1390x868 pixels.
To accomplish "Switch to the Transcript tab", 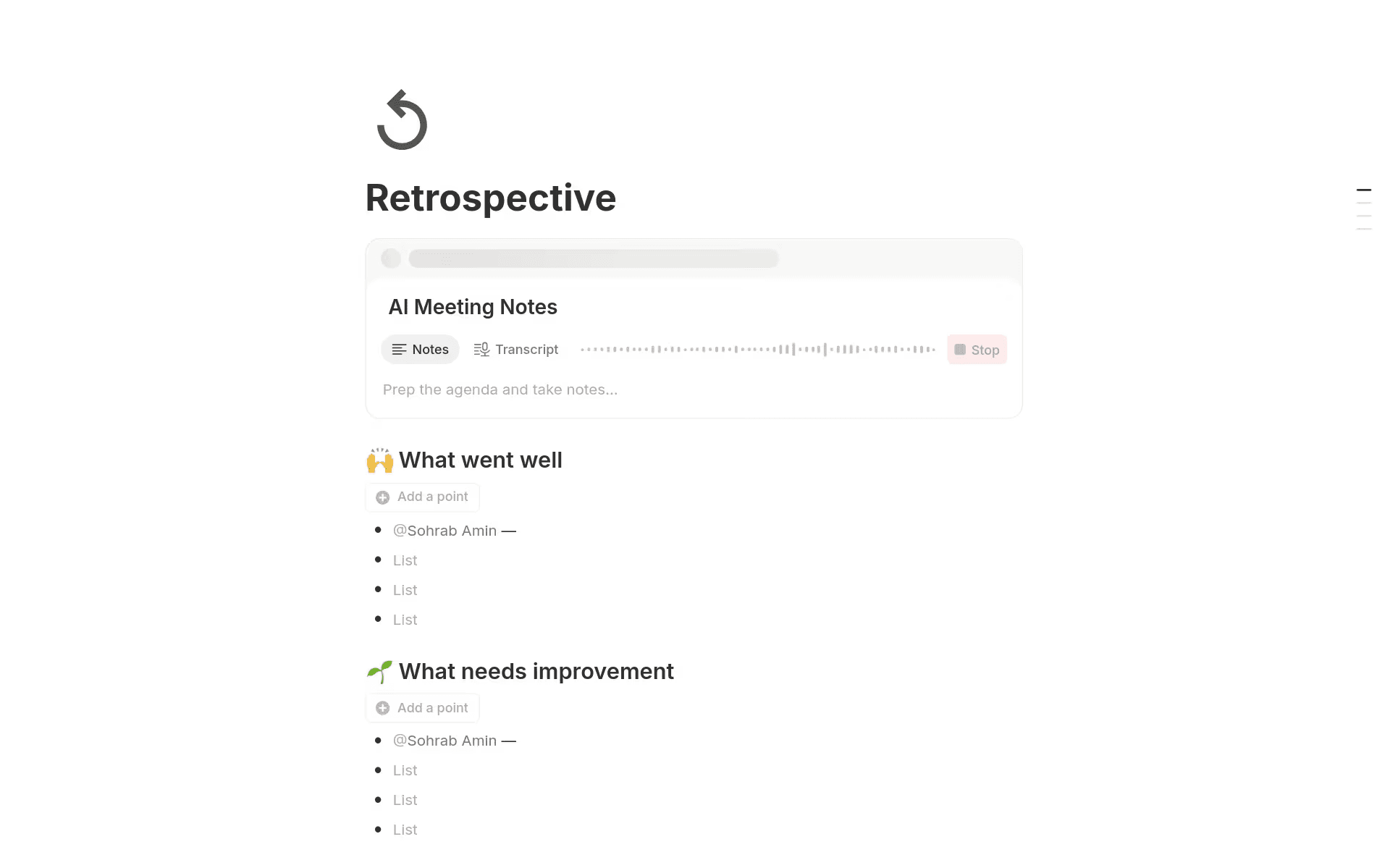I will click(526, 350).
